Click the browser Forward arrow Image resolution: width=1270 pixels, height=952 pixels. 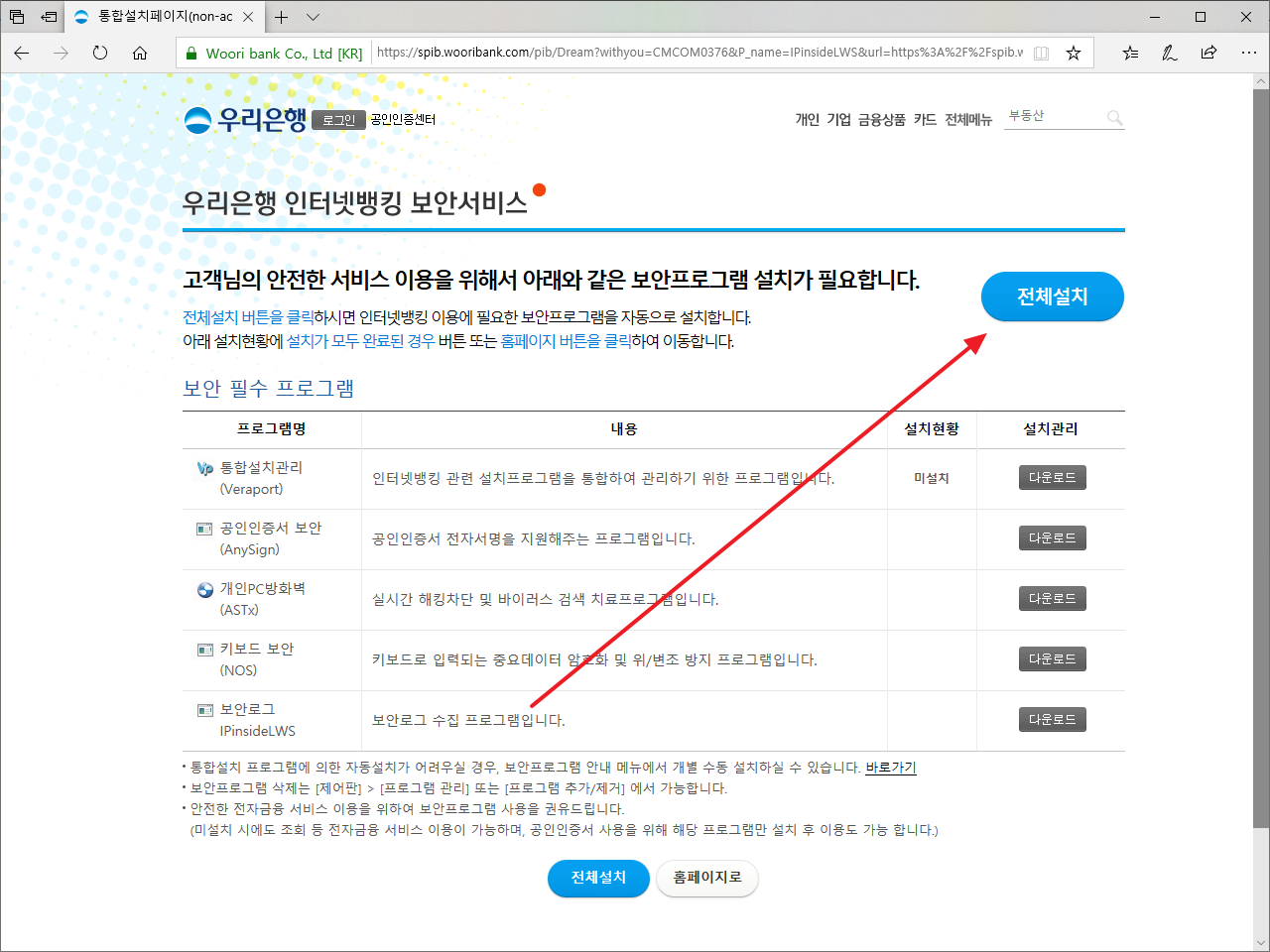[62, 54]
